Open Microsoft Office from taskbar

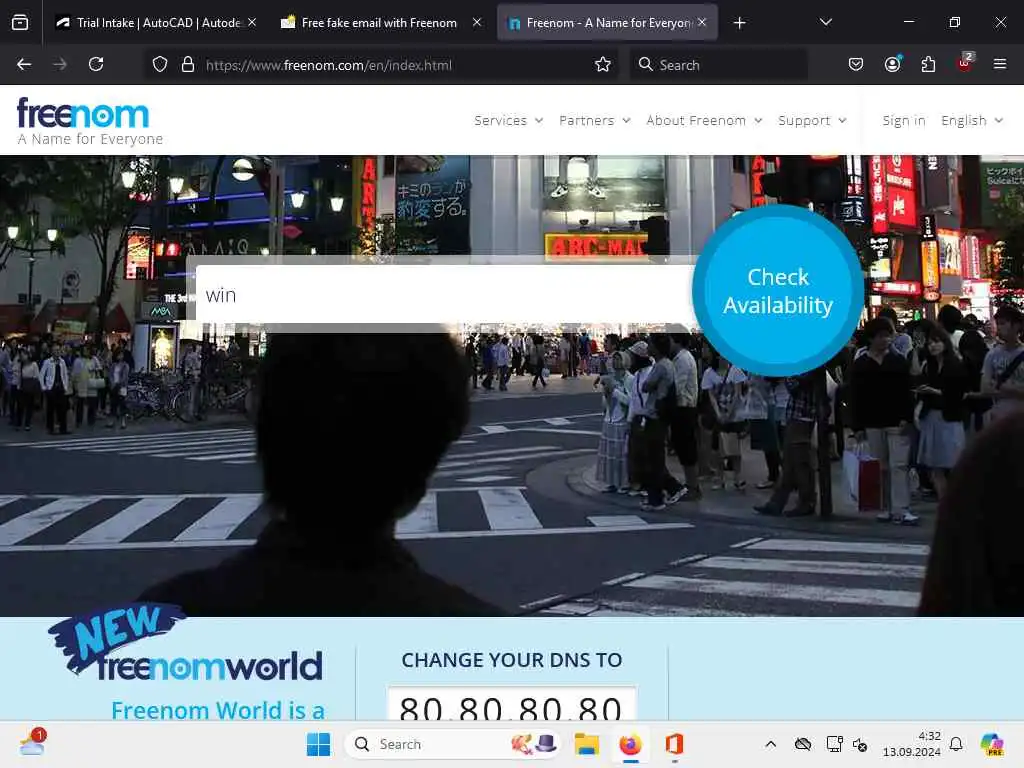point(674,744)
